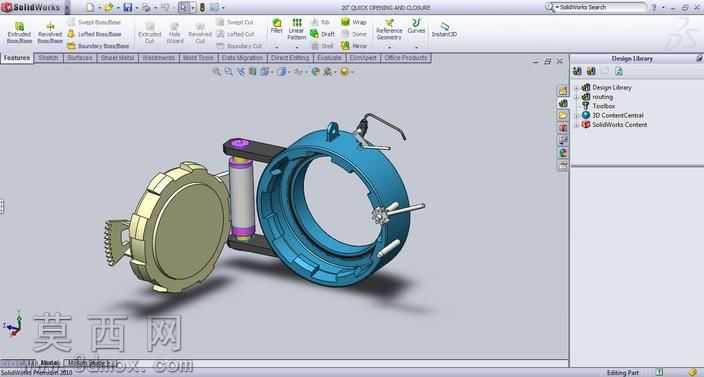Open the Display Style icon
Screen dimensions: 704x377
[x=282, y=71]
